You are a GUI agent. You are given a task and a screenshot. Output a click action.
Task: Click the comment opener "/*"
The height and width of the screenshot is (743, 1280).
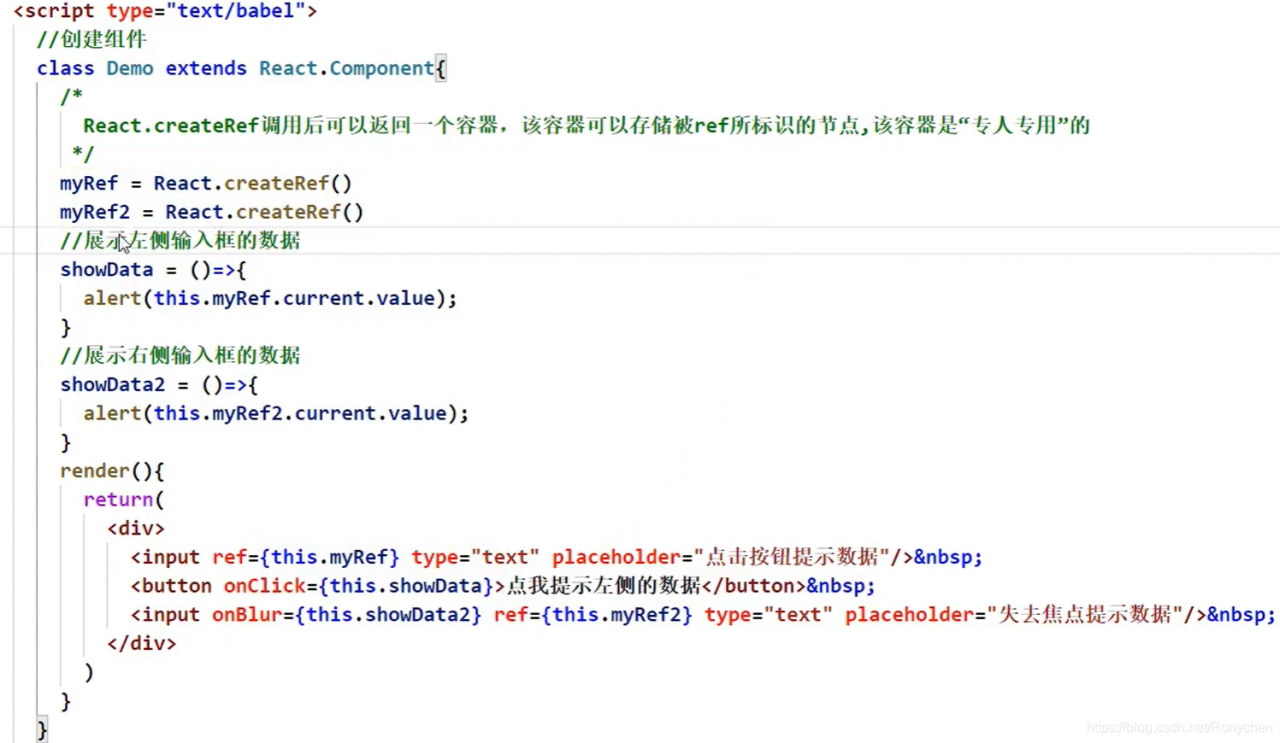pyautogui.click(x=71, y=97)
